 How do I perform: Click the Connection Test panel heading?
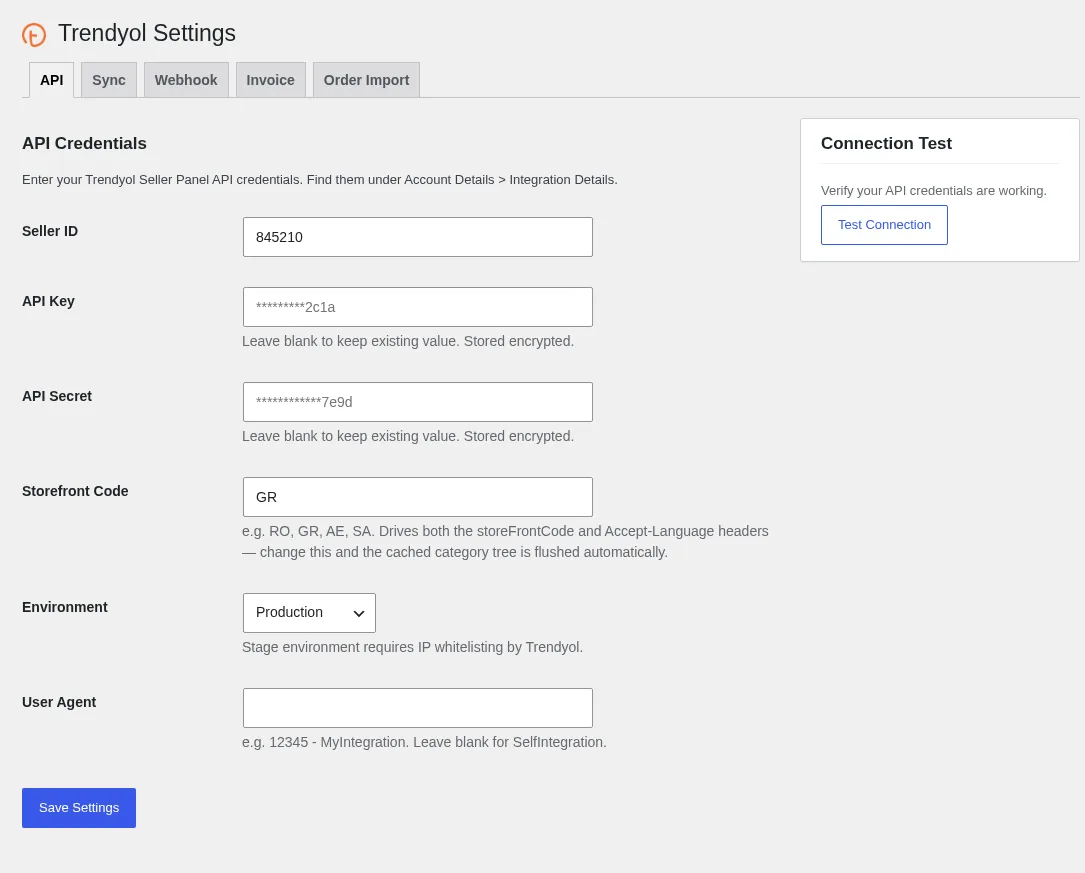(886, 143)
